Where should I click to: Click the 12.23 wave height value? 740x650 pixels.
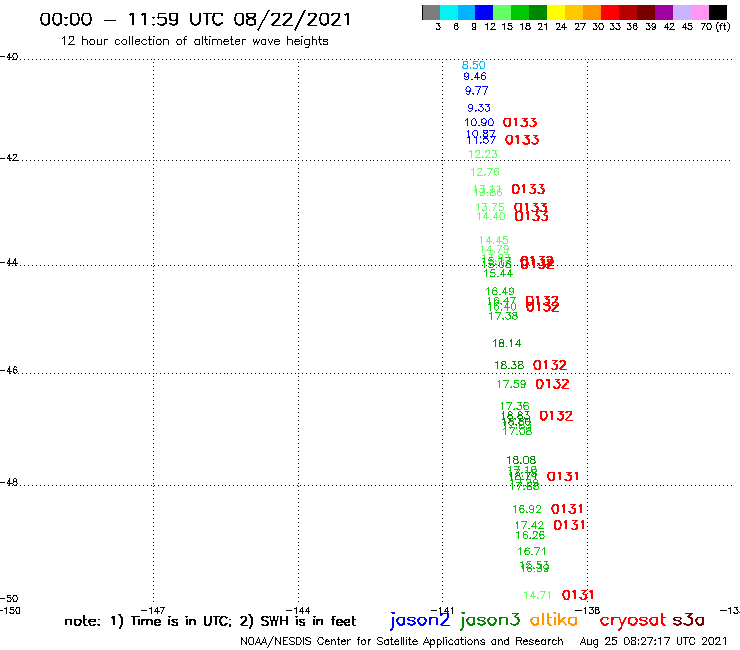pyautogui.click(x=483, y=154)
